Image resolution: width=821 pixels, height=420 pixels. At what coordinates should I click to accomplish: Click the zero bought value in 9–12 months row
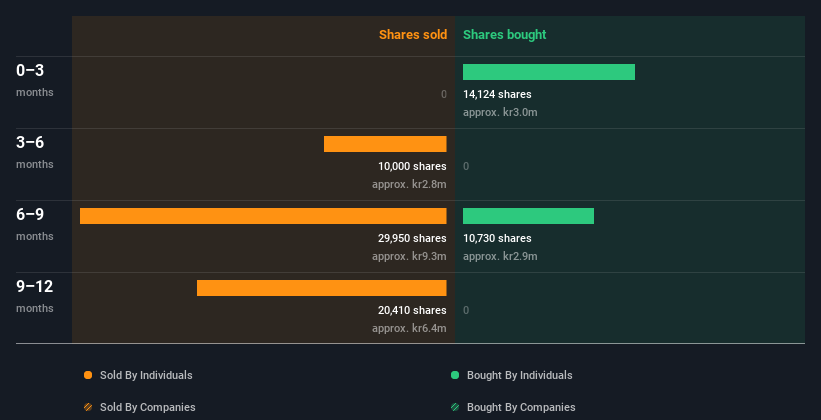466,311
